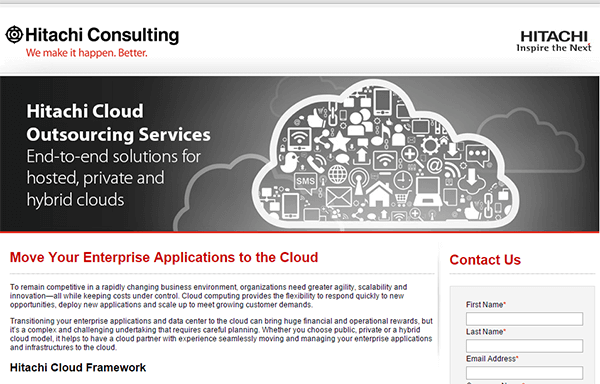Viewport: 600px width, 384px height.
Task: Click the house icon inside the cloud
Action: point(378,194)
